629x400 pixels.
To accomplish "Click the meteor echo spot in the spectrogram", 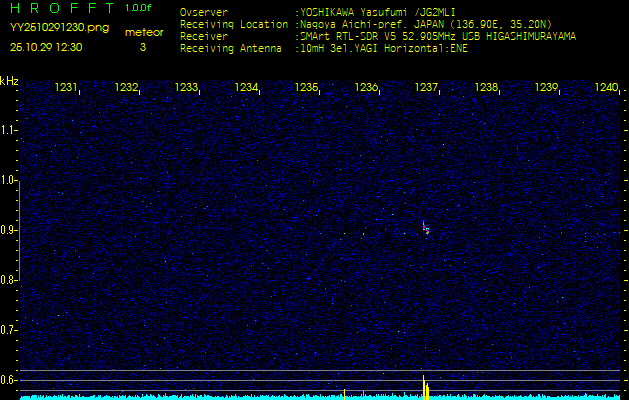I will 426,229.
